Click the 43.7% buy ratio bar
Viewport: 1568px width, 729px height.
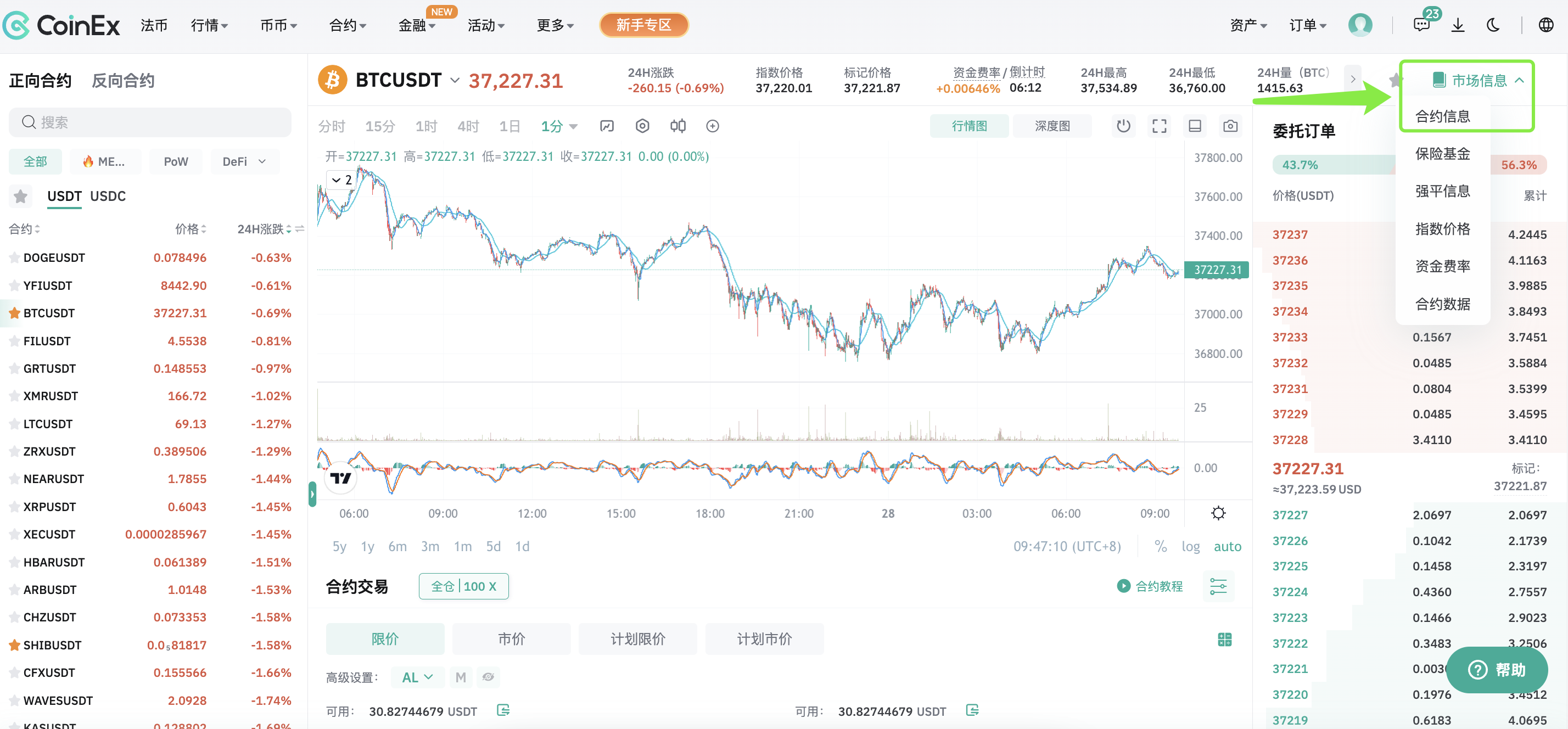coord(1334,165)
